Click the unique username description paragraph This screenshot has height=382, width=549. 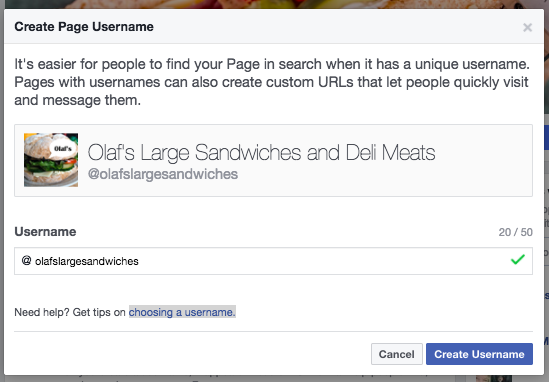tap(272, 82)
